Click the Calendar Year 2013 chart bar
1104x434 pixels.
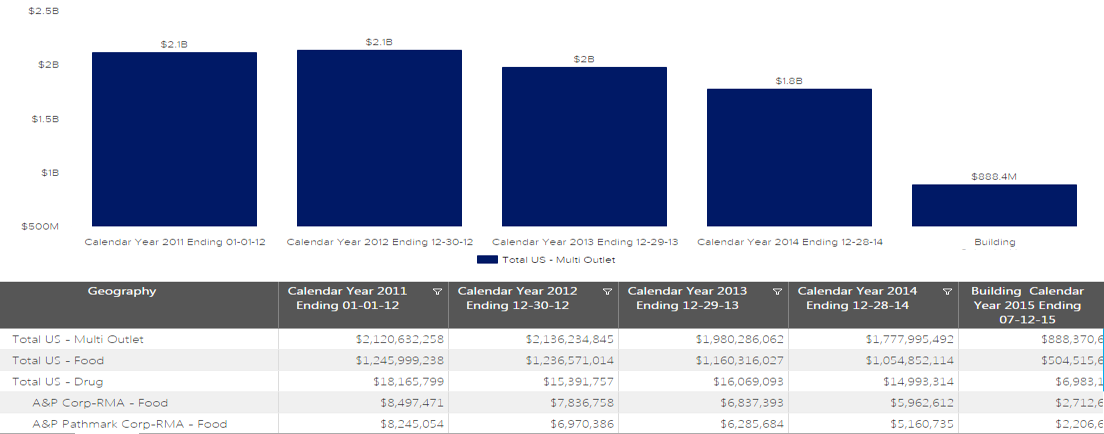[x=584, y=147]
